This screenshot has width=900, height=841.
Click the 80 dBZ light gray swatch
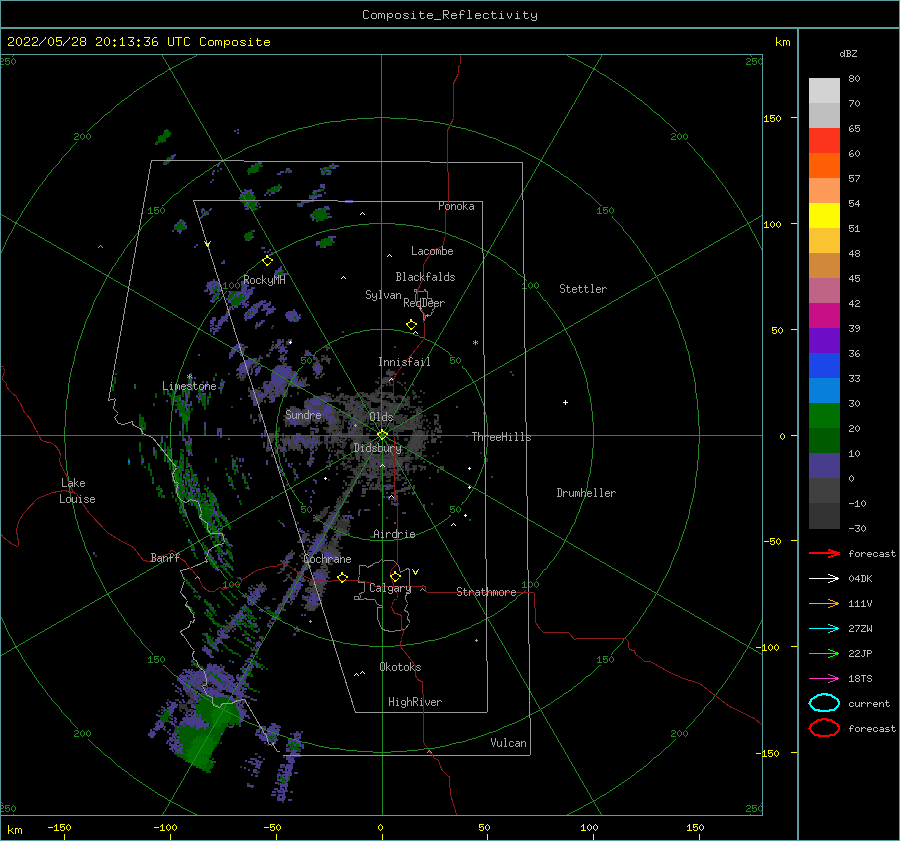[x=824, y=91]
